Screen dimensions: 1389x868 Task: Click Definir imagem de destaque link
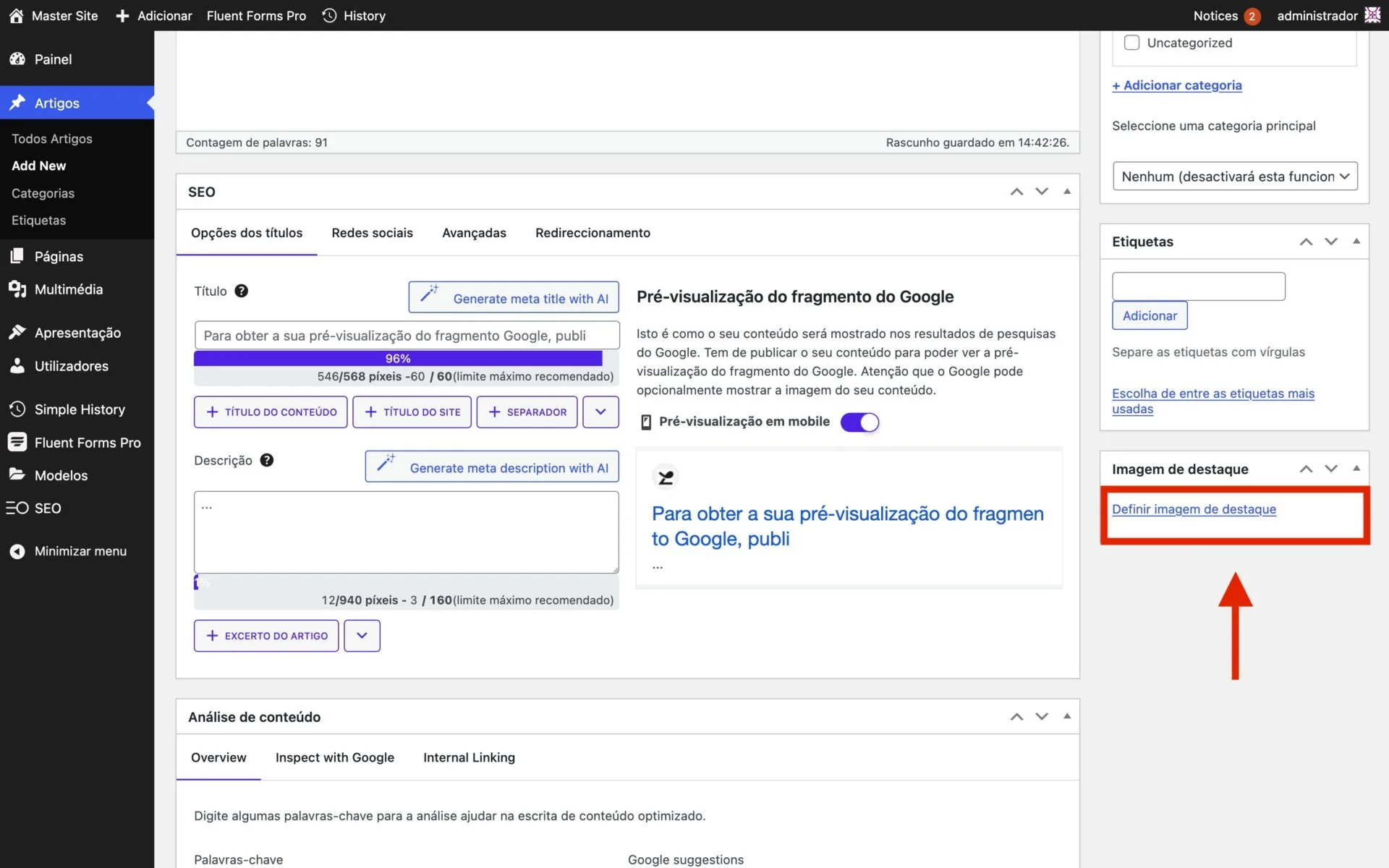click(x=1194, y=509)
